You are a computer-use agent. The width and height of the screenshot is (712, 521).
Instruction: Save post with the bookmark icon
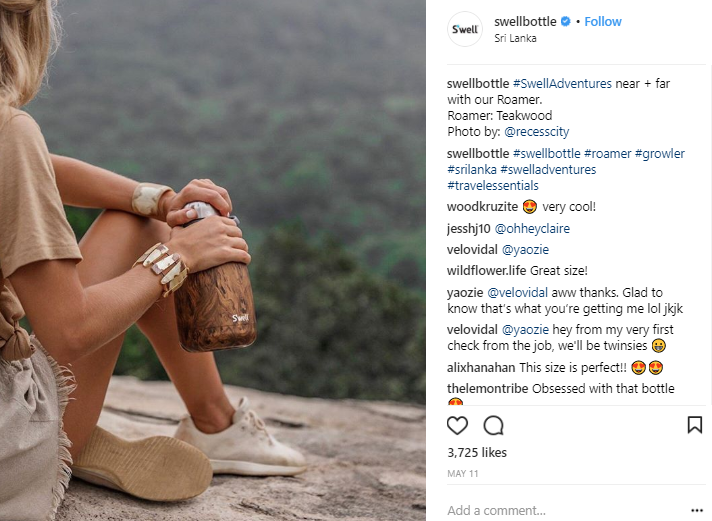[x=694, y=426]
